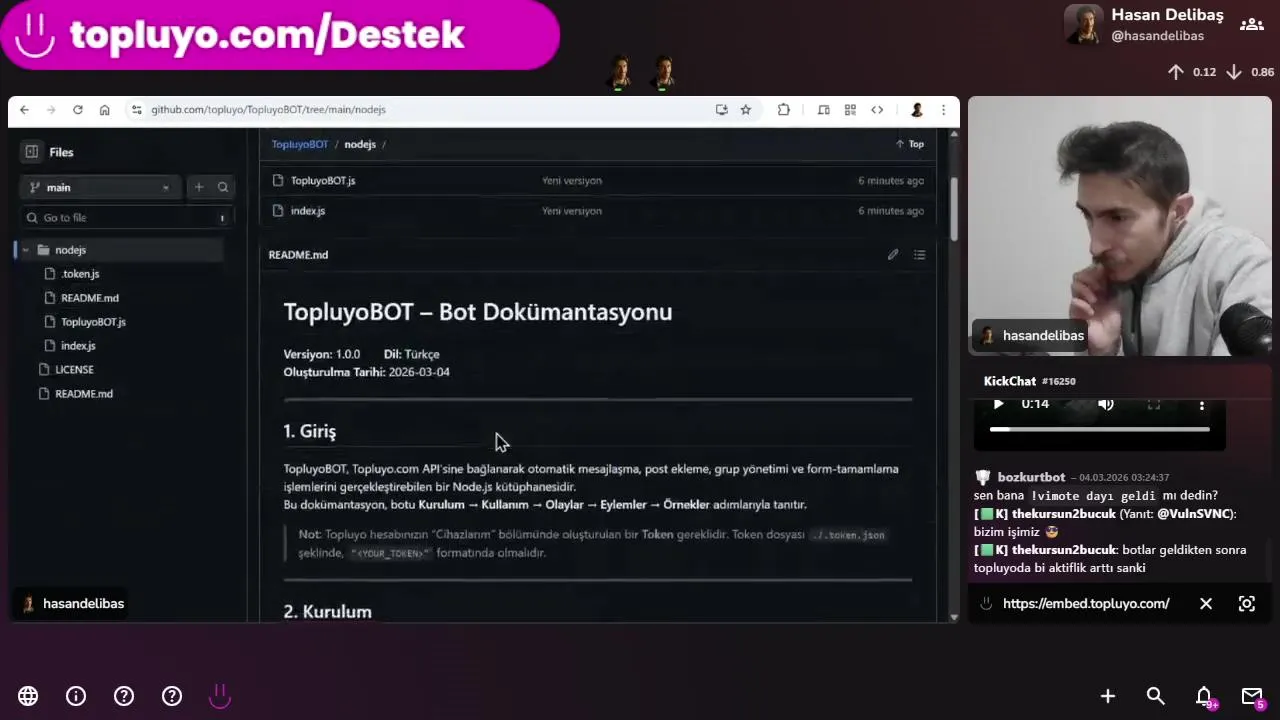Open .token.js in the file tree
1280x720 pixels.
pos(80,274)
